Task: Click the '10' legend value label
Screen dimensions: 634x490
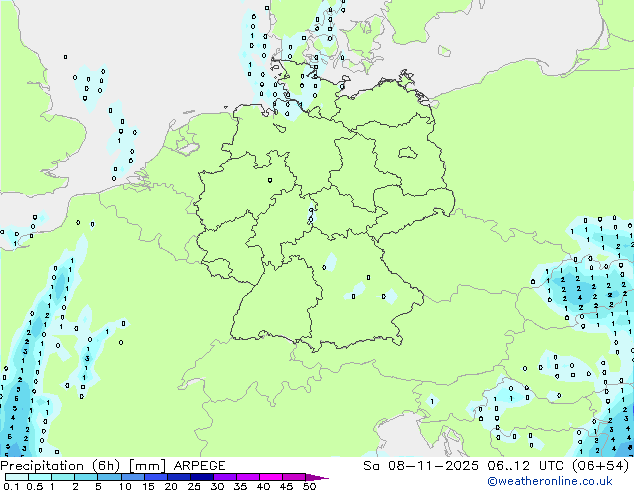Action: click(x=125, y=486)
